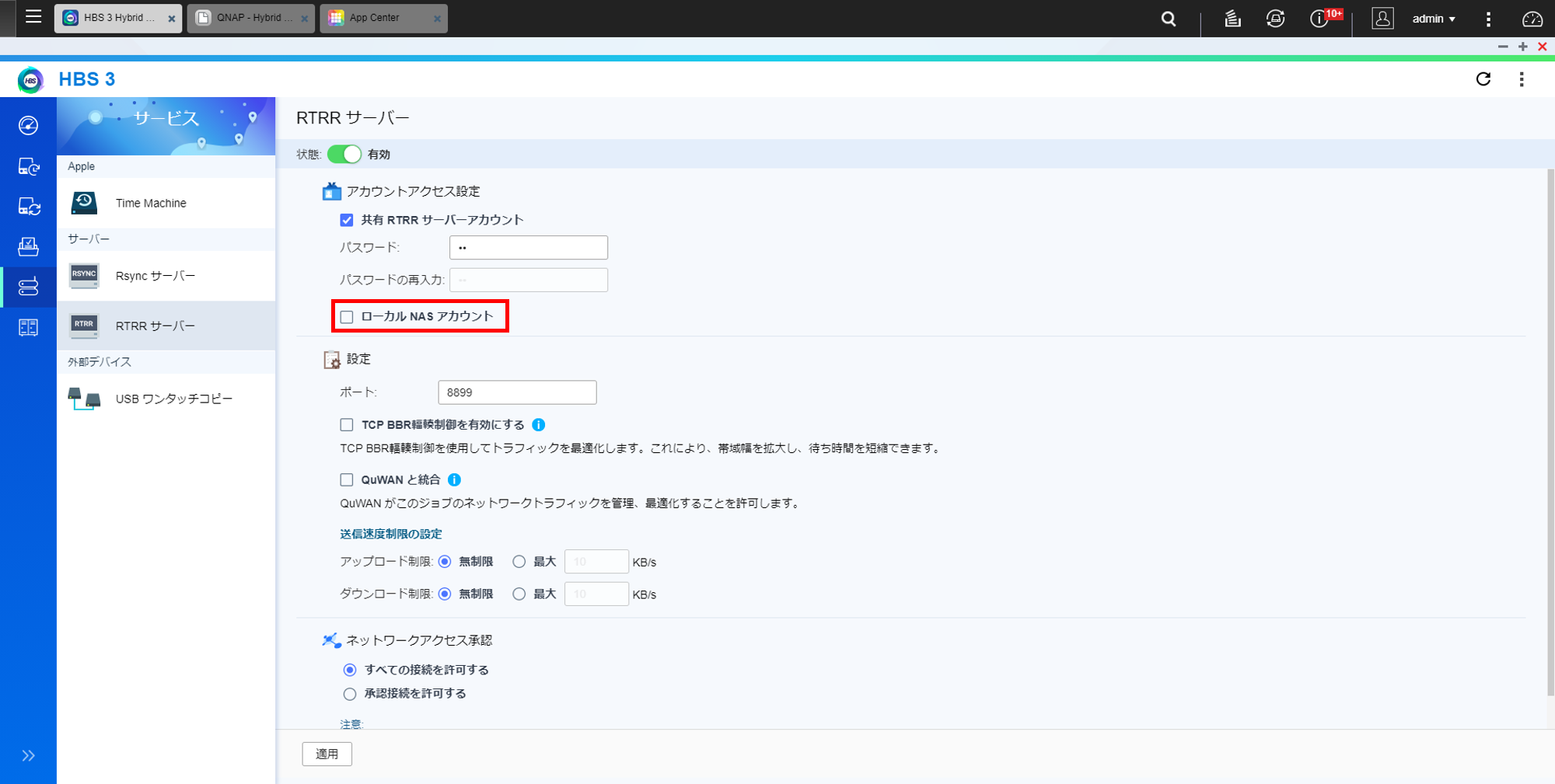This screenshot has height=784, width=1555.
Task: Select アップロード制限 最大 radio
Action: (x=519, y=561)
